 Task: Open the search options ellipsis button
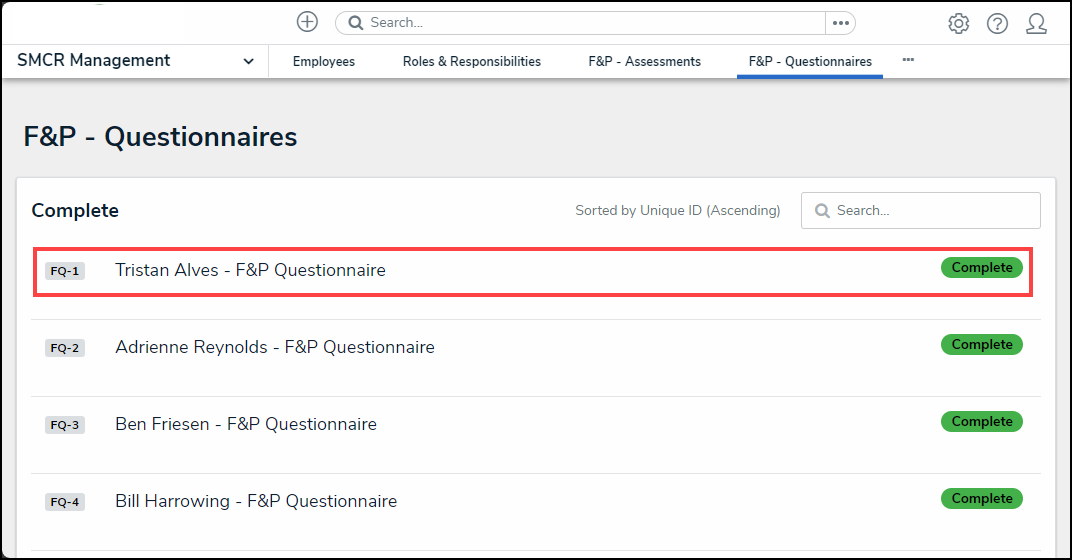pyautogui.click(x=841, y=23)
